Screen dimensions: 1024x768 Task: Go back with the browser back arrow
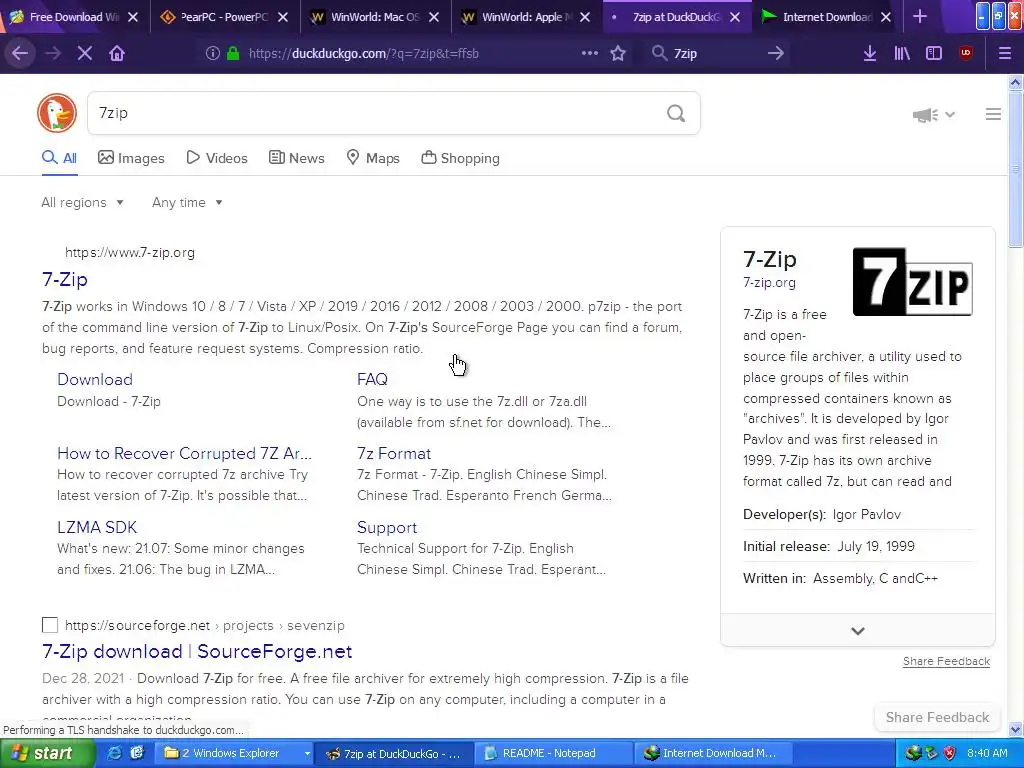point(20,54)
